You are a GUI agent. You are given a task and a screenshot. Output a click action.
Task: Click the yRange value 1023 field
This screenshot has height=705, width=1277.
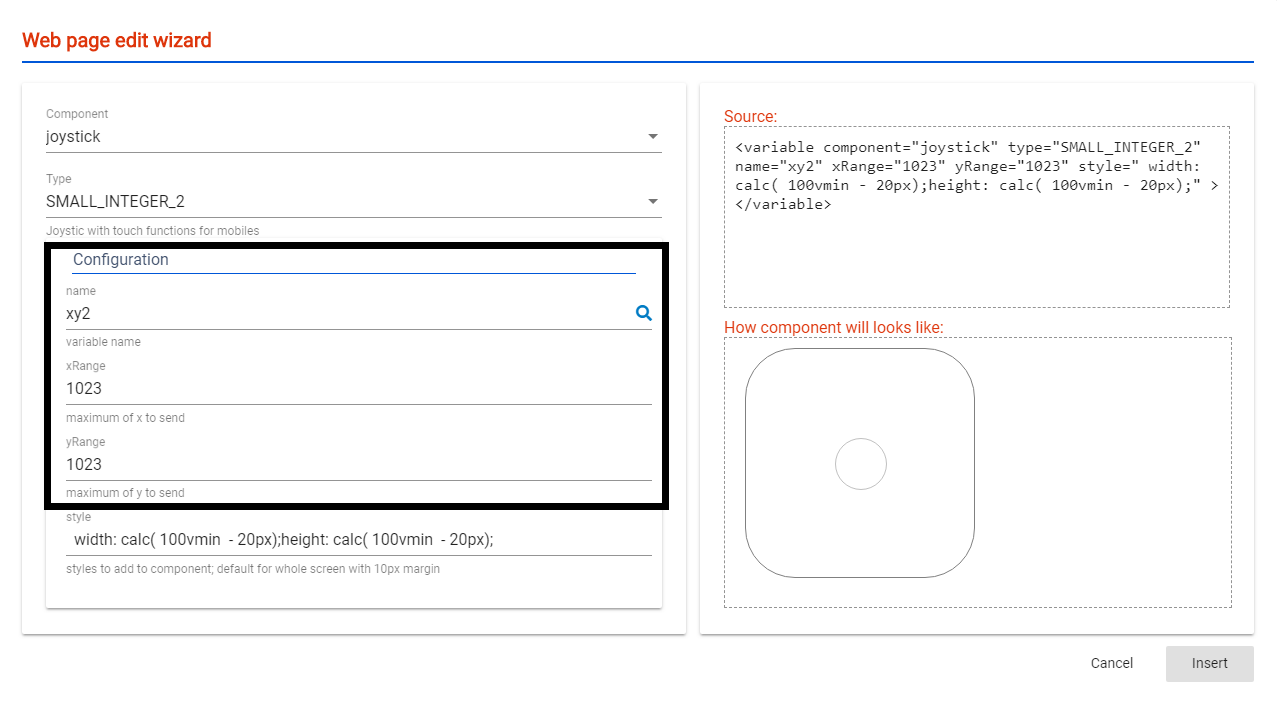point(300,464)
